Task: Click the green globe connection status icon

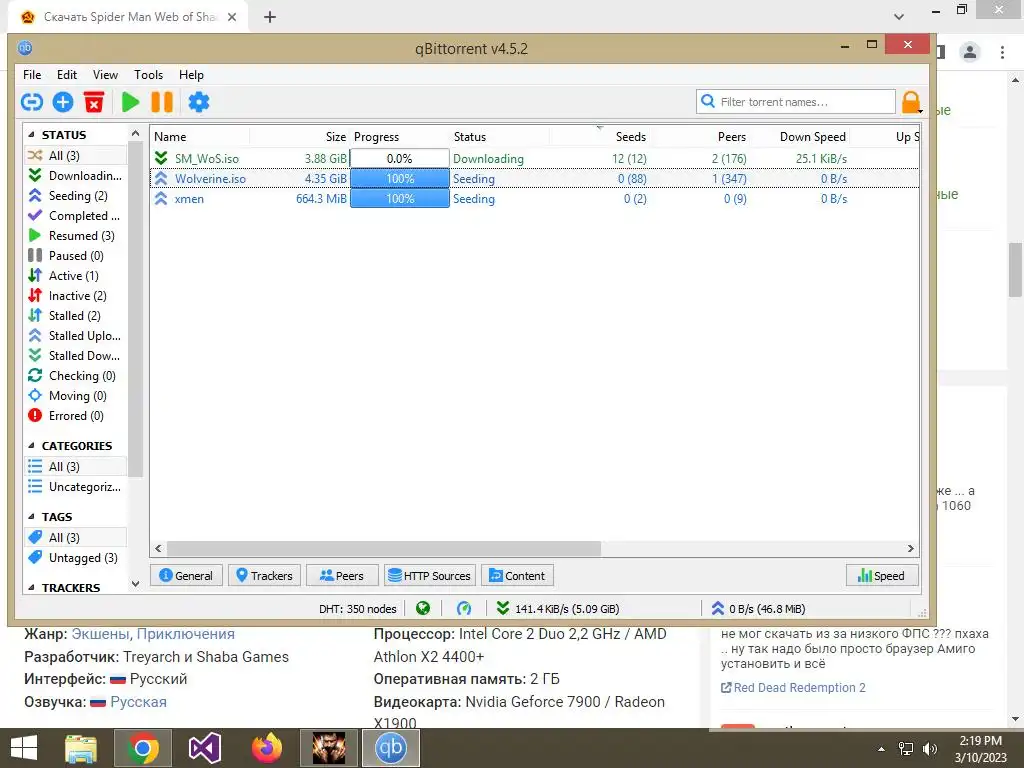Action: 423,609
